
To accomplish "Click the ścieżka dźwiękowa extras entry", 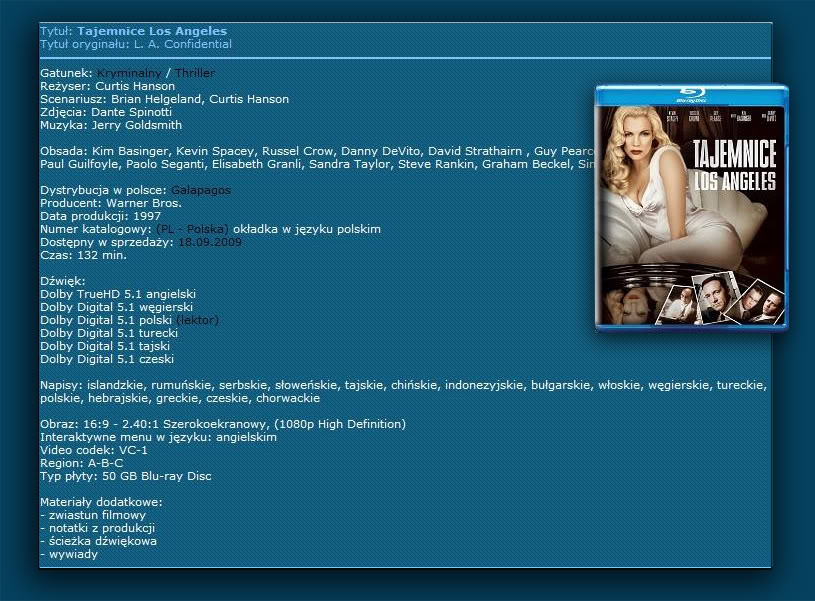I will pos(98,541).
